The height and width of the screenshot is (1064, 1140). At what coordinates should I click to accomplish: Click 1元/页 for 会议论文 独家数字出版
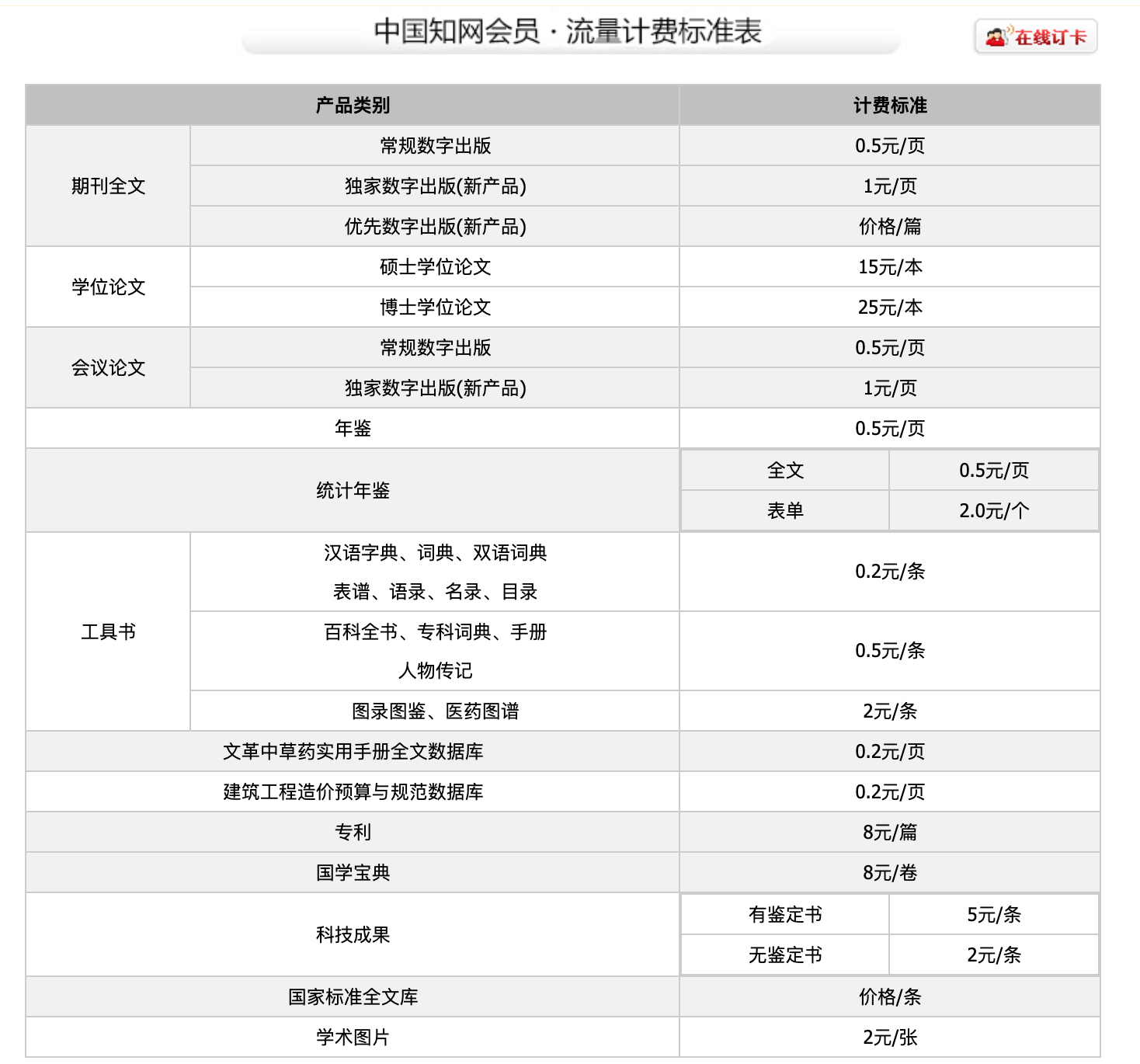click(890, 388)
